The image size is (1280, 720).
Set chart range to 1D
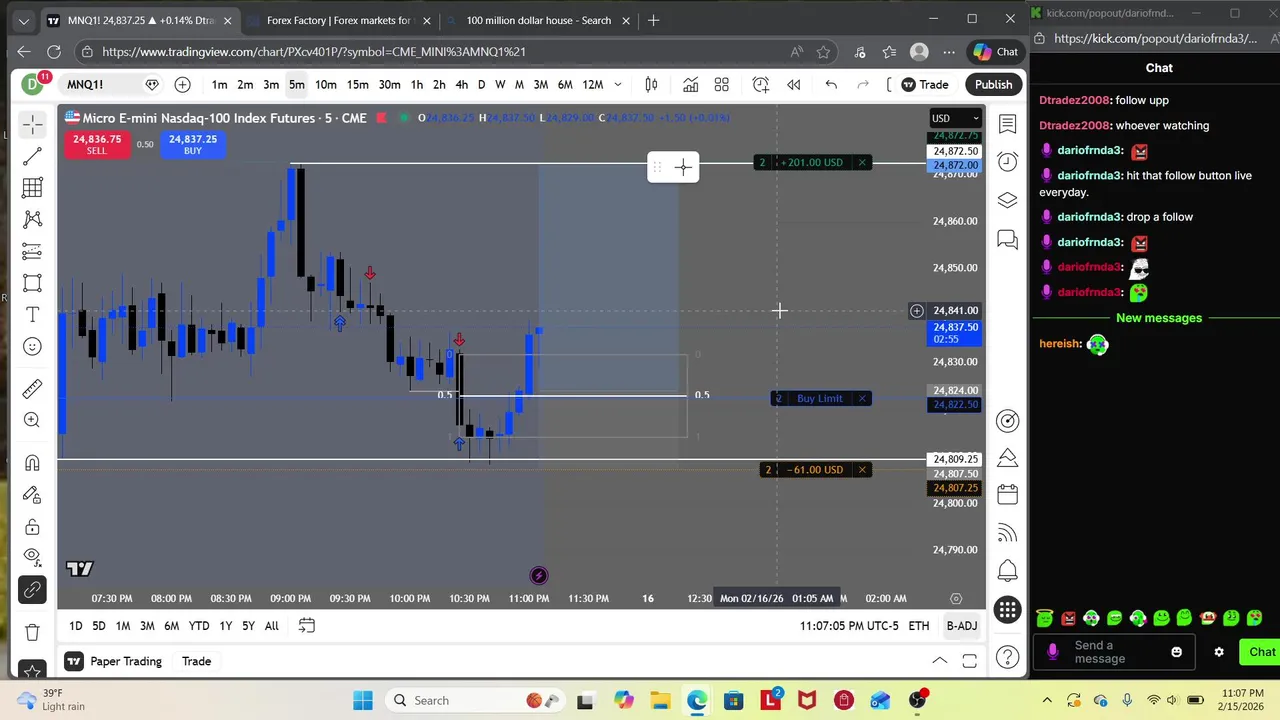[76, 626]
